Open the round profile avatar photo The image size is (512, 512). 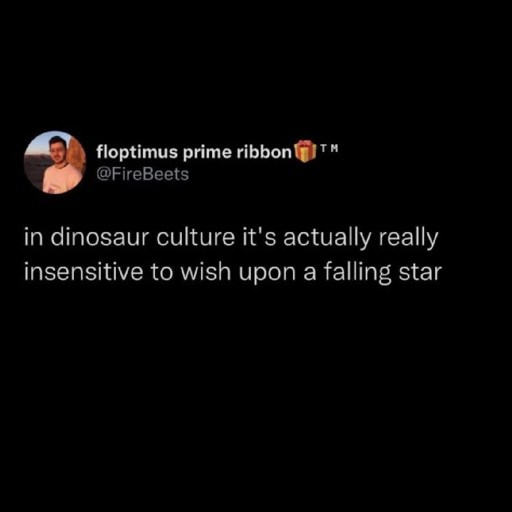pos(55,162)
